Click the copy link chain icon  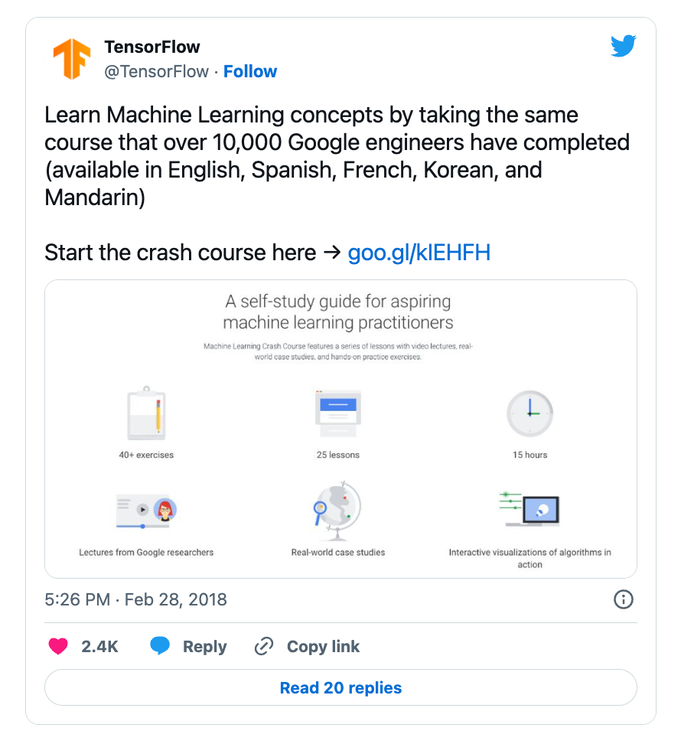tap(264, 646)
